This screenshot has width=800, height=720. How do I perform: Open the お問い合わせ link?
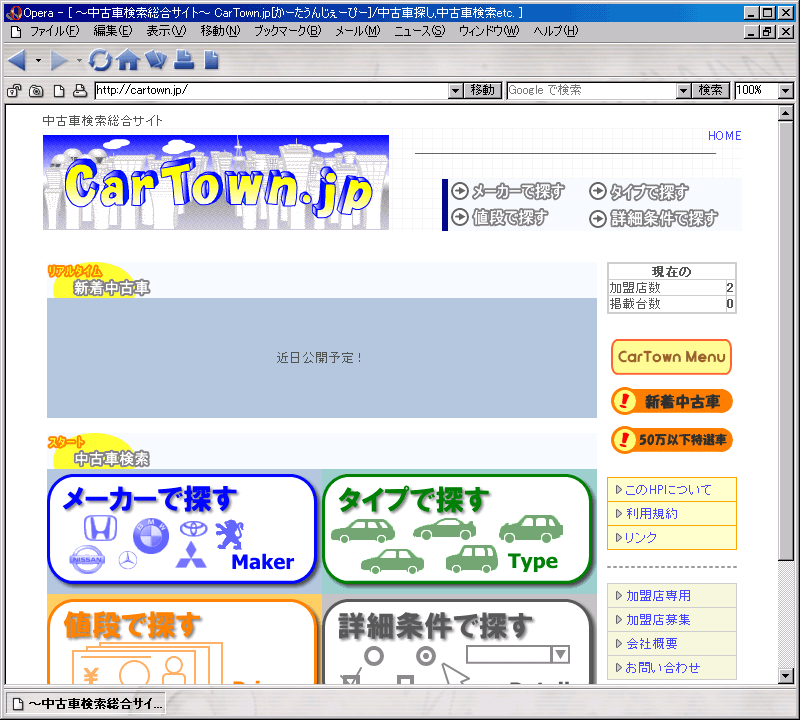coord(663,667)
